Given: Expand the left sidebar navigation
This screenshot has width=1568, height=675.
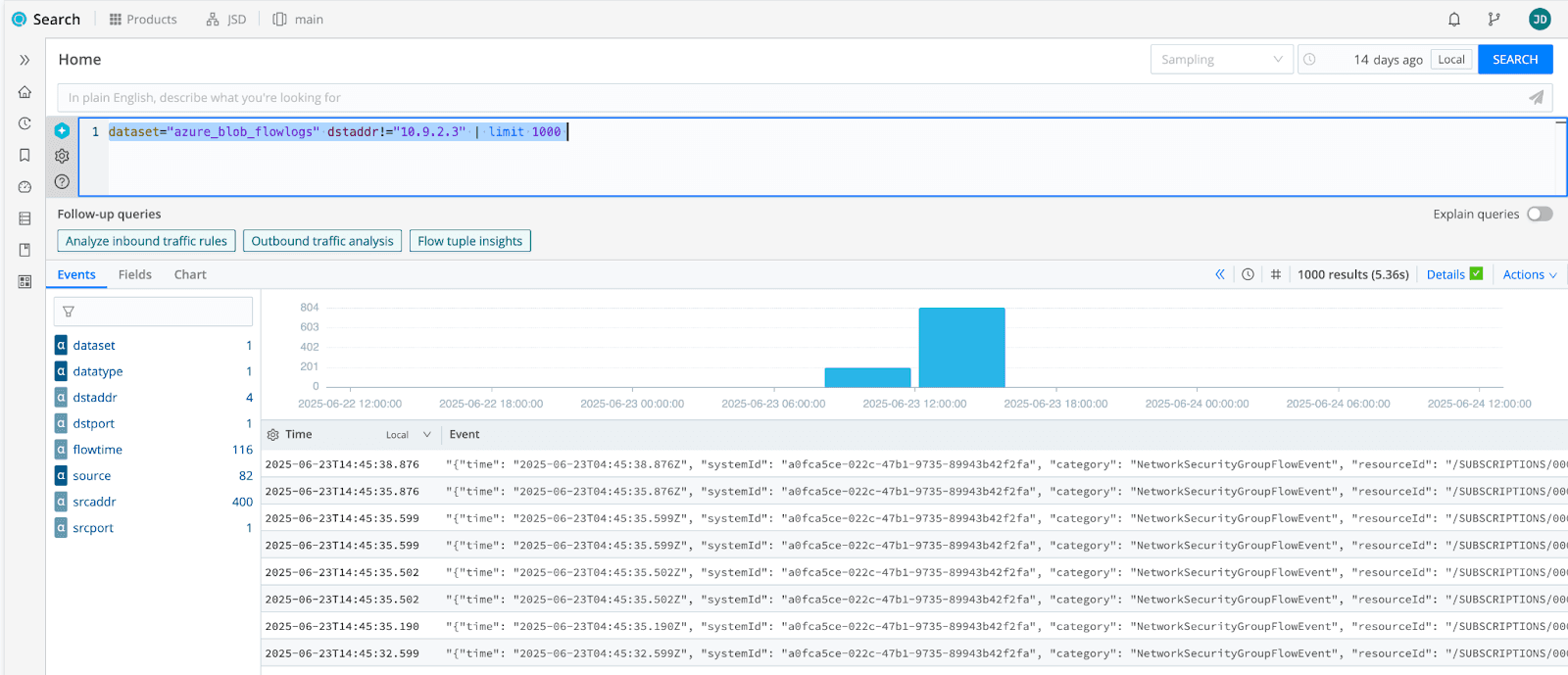Looking at the screenshot, I should tap(24, 60).
